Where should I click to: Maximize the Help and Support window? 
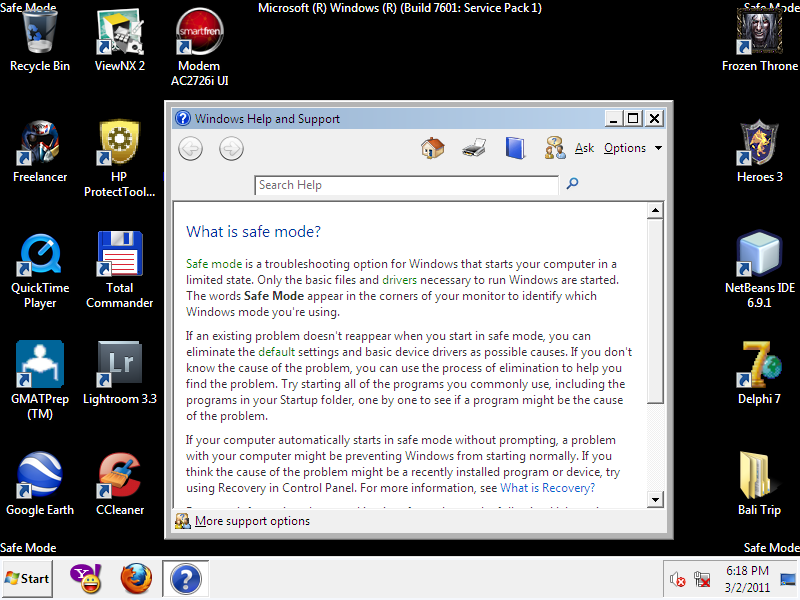click(633, 119)
